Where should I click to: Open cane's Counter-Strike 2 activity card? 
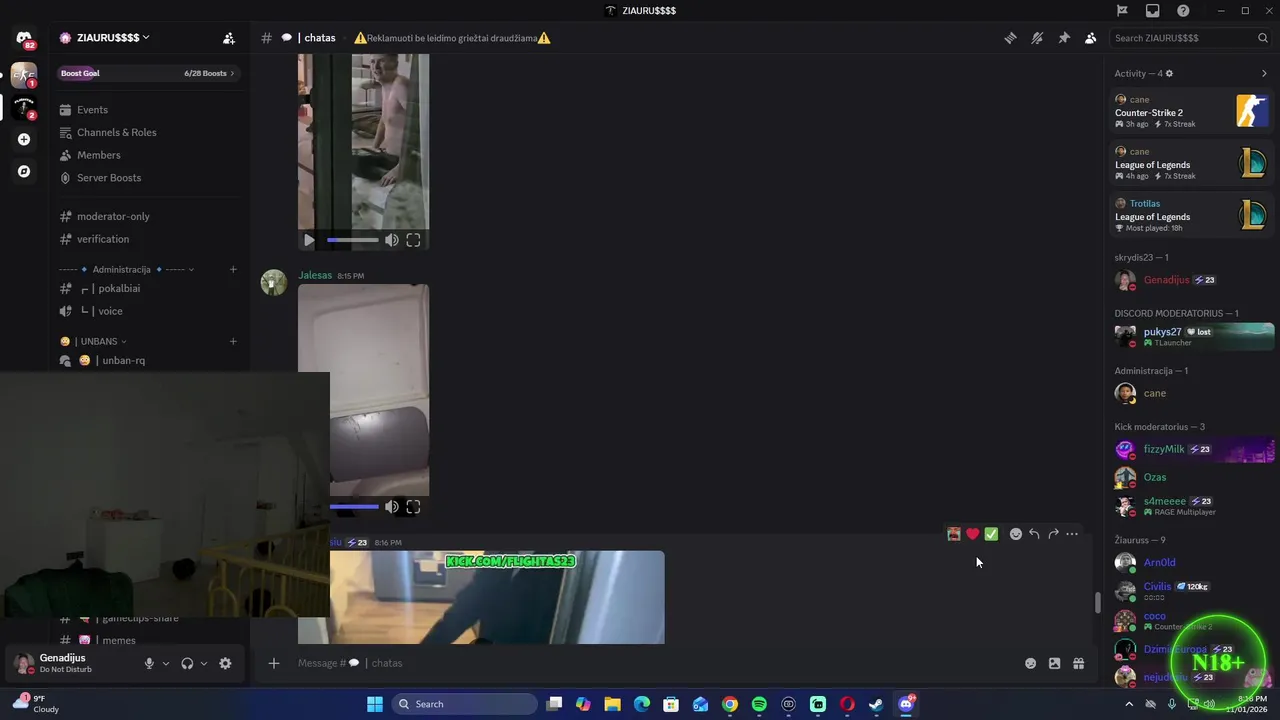click(x=1192, y=111)
